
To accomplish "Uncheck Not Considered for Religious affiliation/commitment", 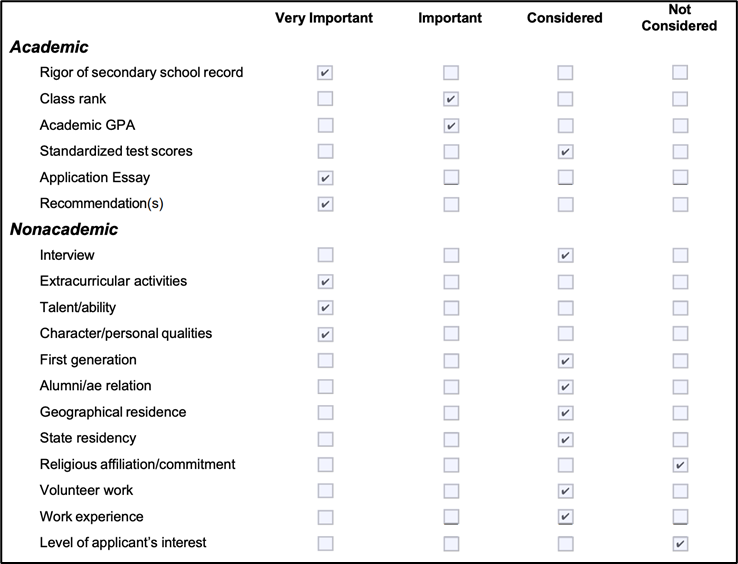I will point(680,465).
